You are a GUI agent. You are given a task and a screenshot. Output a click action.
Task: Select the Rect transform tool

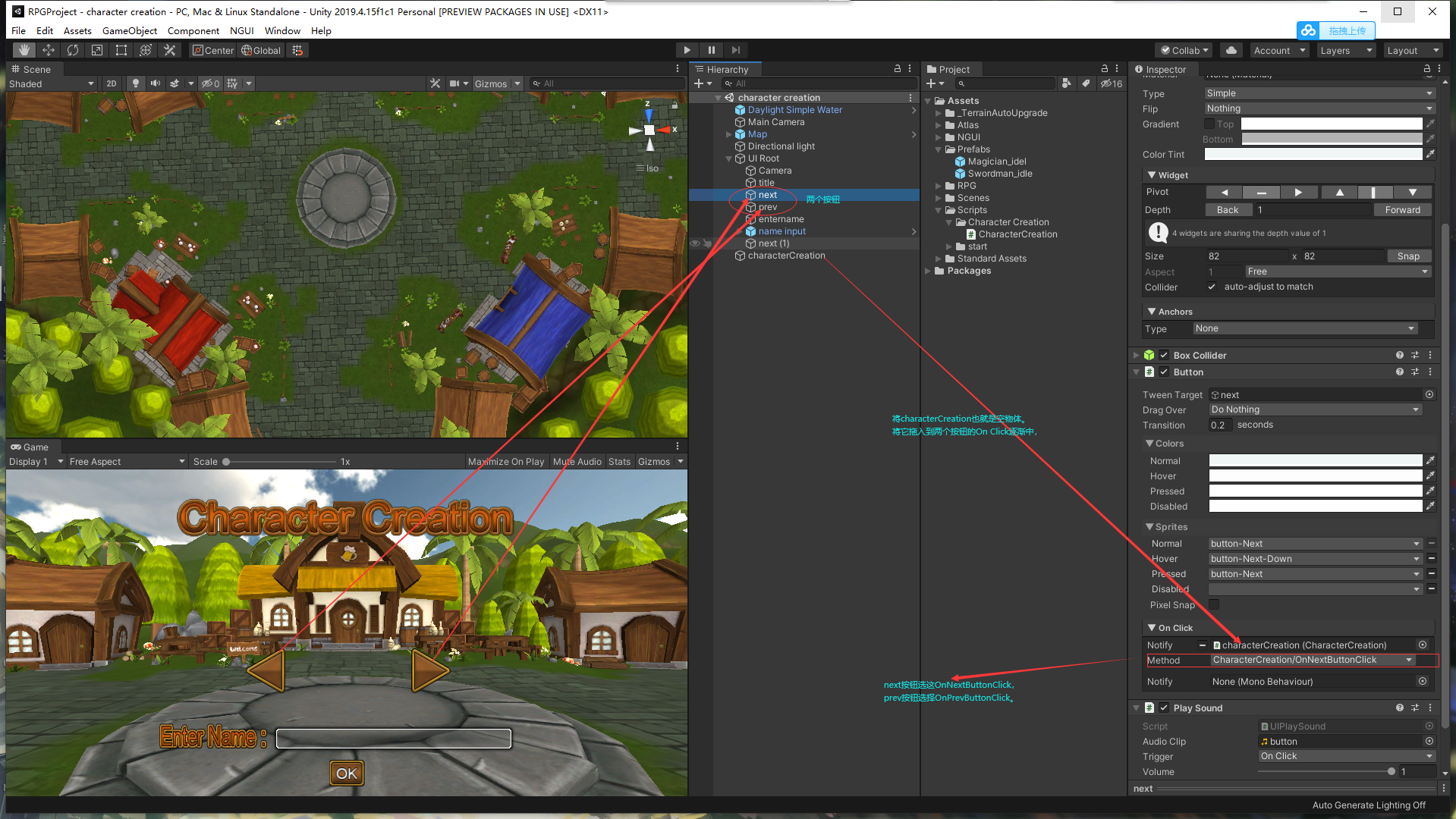121,50
